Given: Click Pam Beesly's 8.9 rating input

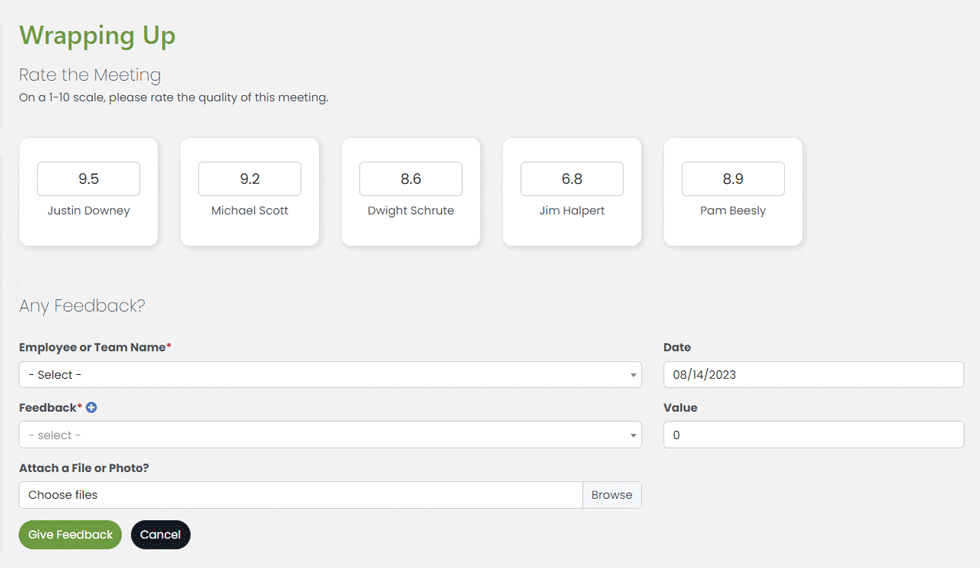Looking at the screenshot, I should [732, 179].
